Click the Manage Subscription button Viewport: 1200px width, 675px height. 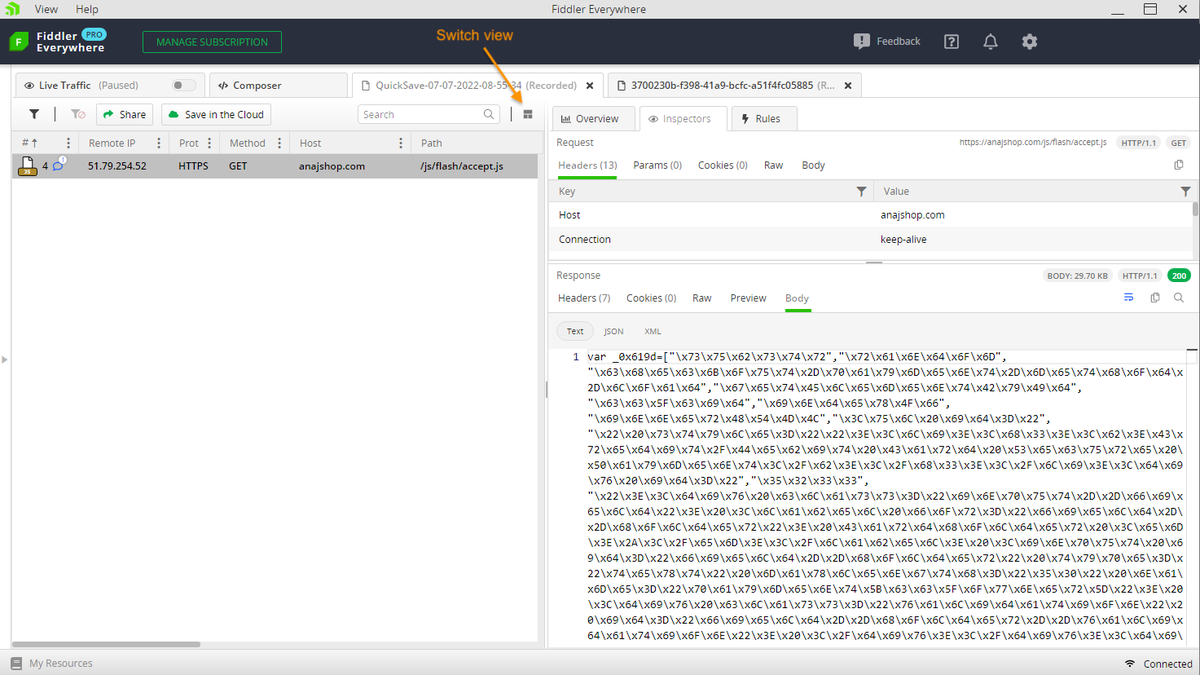click(212, 42)
